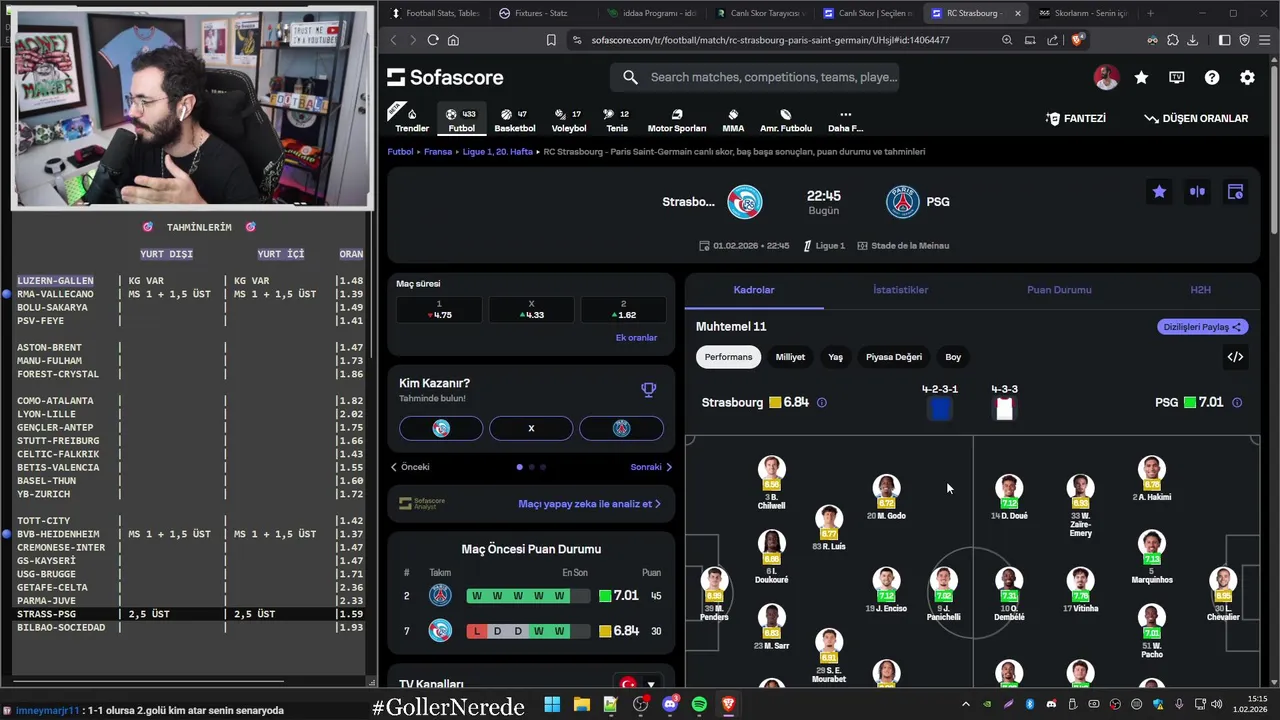Screen dimensions: 1280x720
Task: Bookmark this page in browser
Action: pyautogui.click(x=551, y=40)
